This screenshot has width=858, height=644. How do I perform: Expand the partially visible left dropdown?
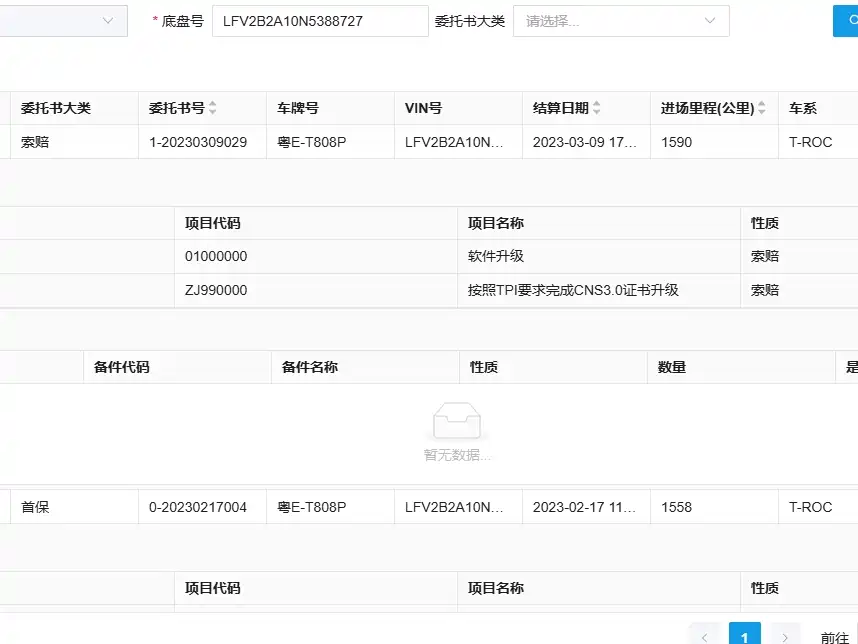click(x=63, y=21)
